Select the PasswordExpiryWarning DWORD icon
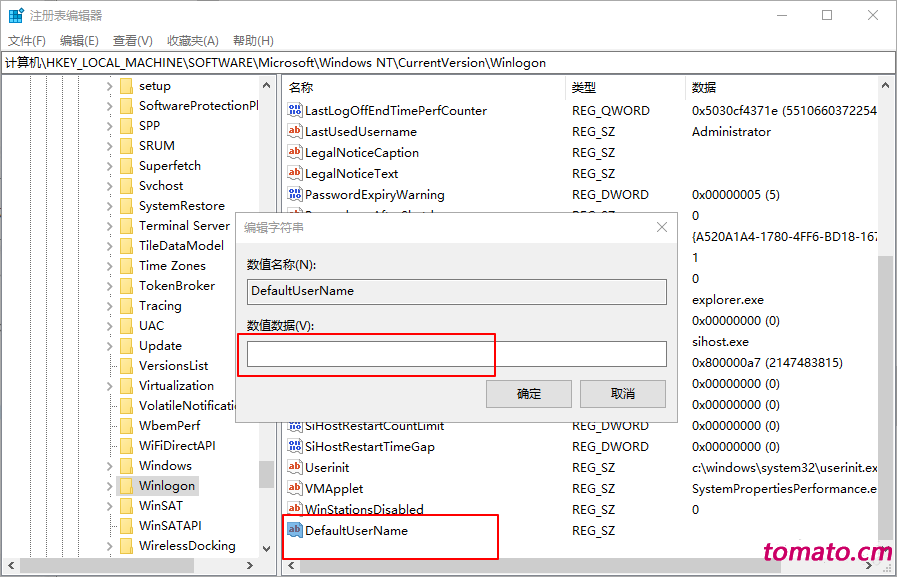 tap(295, 194)
